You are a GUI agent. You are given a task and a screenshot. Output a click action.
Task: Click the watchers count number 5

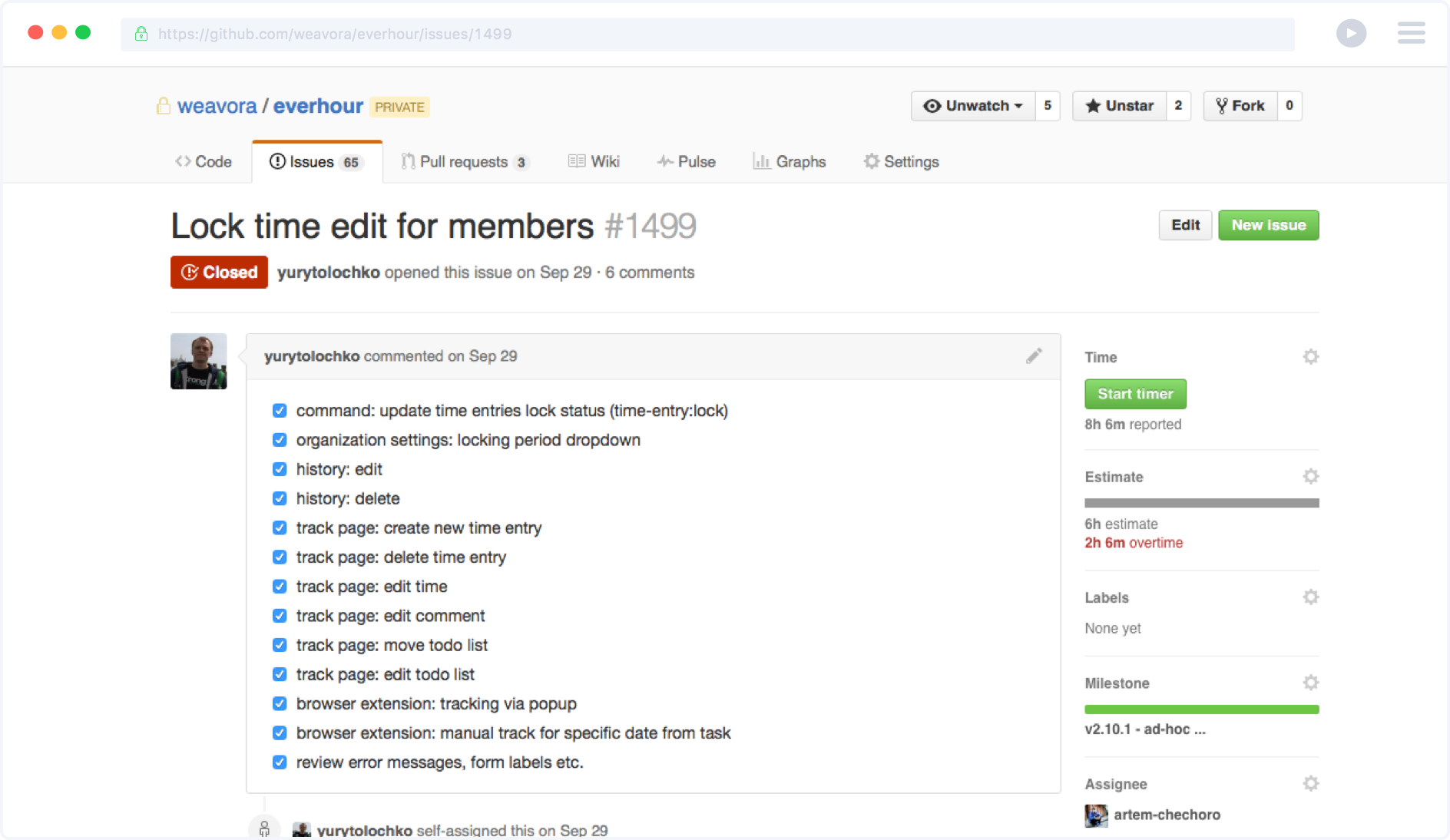(1048, 105)
